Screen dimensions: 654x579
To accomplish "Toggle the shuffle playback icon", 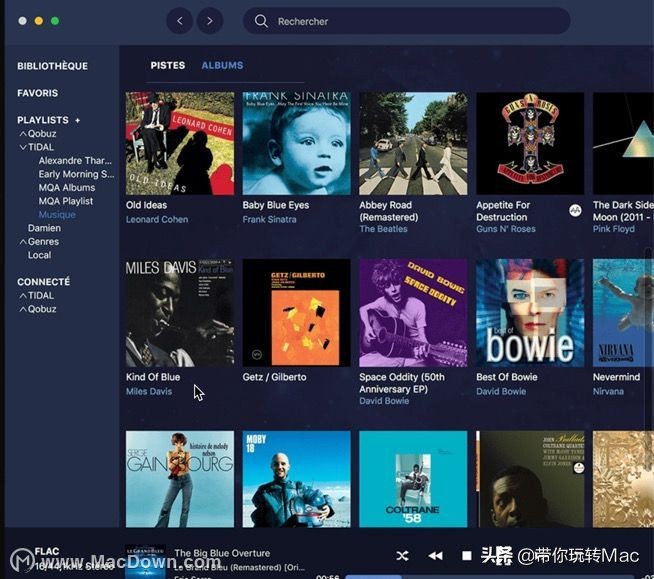I will [402, 556].
